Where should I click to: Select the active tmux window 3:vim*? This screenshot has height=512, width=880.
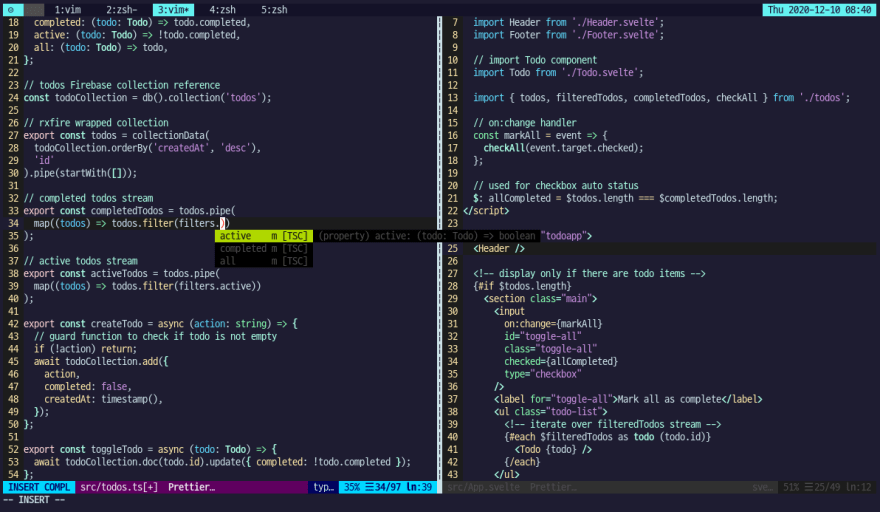(173, 10)
